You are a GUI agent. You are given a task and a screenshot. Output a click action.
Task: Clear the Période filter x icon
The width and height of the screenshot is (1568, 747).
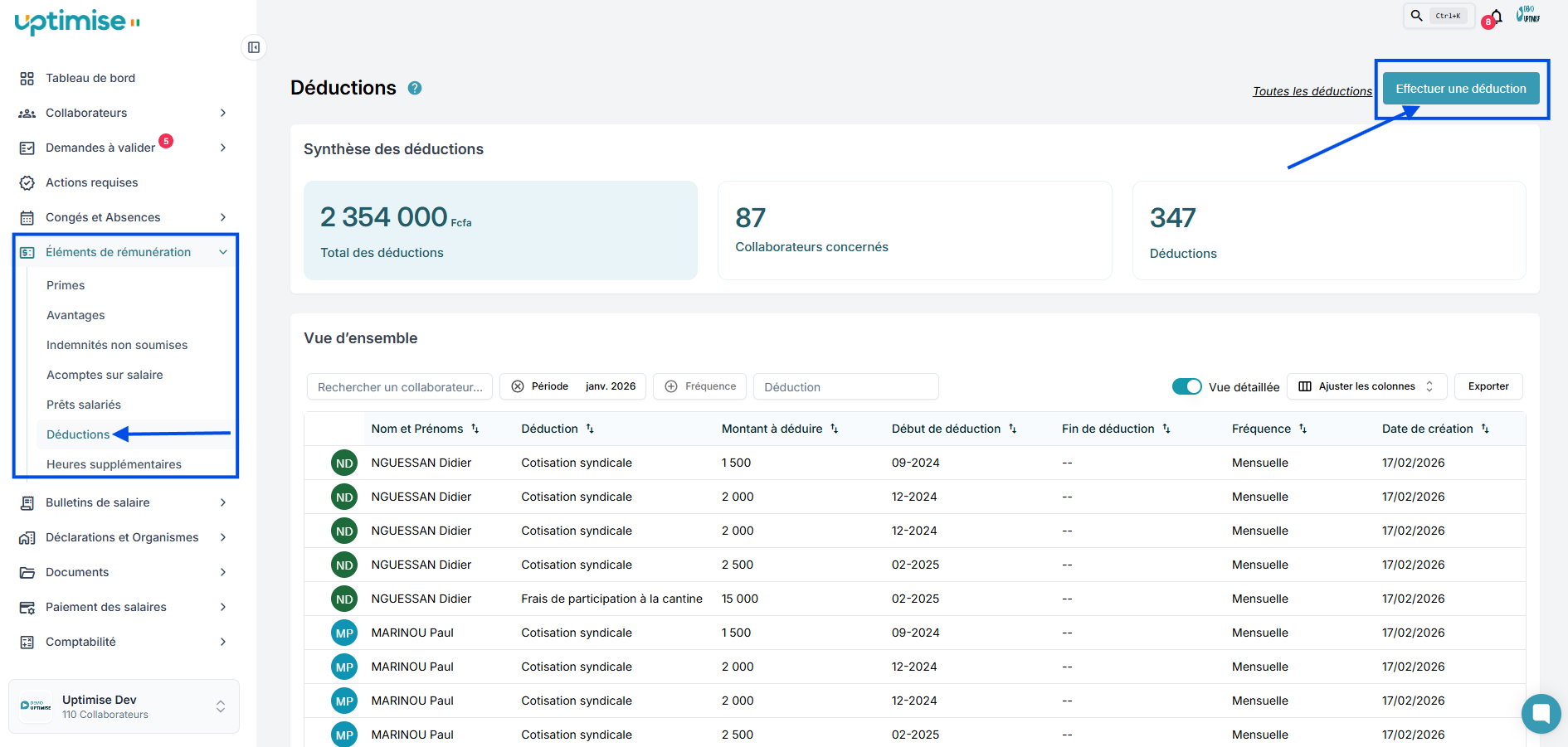[518, 386]
